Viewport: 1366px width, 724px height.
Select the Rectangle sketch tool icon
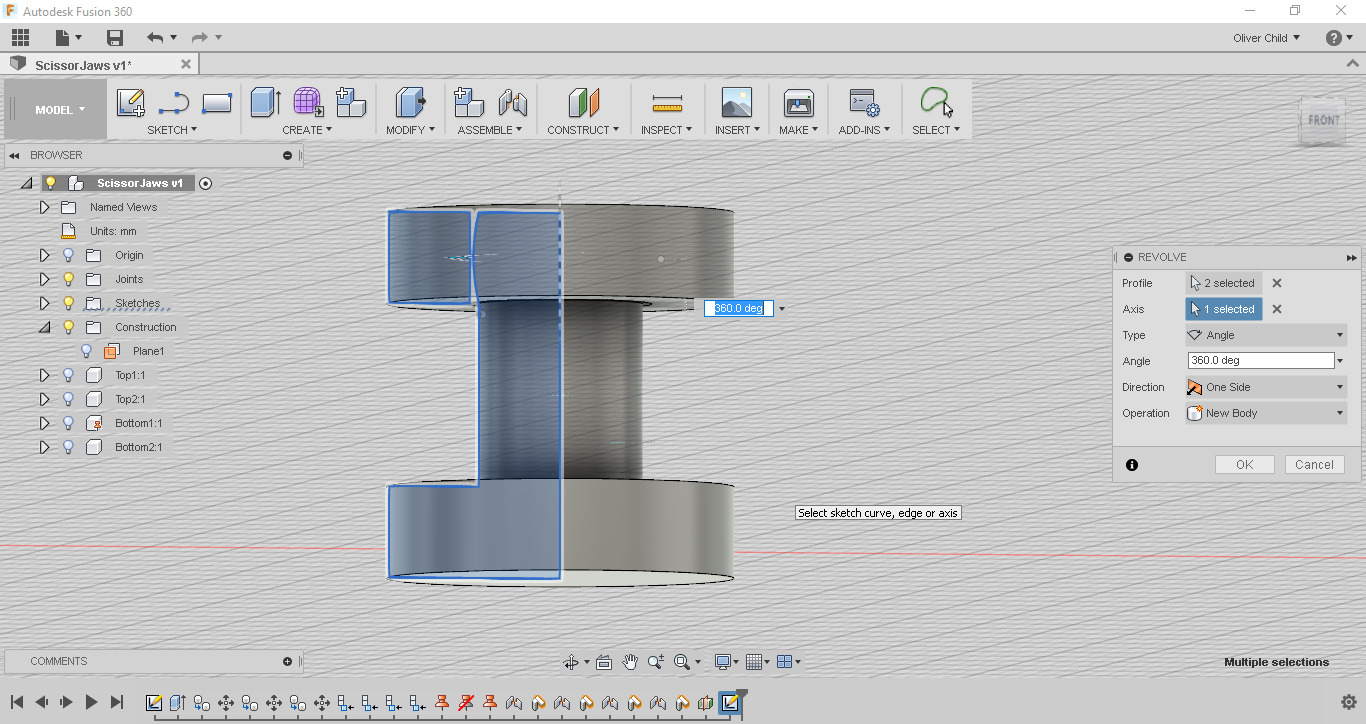coord(217,103)
